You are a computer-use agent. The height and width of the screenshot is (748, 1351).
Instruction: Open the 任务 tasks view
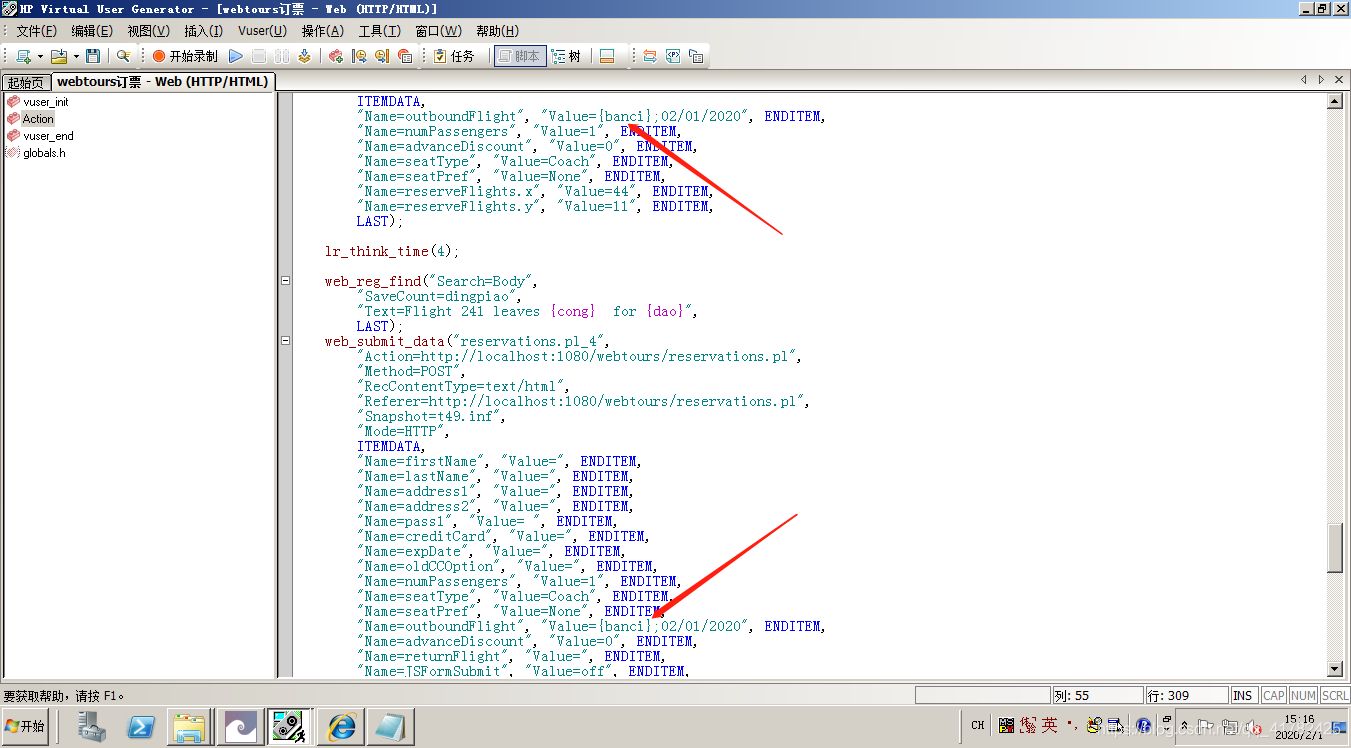point(453,56)
